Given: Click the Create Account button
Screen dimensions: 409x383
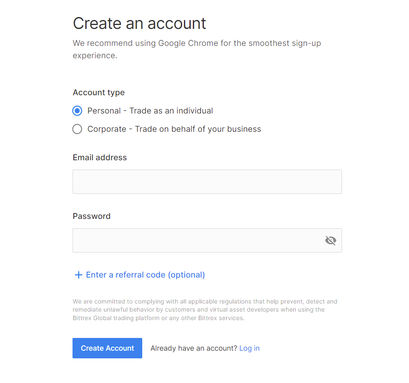Looking at the screenshot, I should (107, 348).
